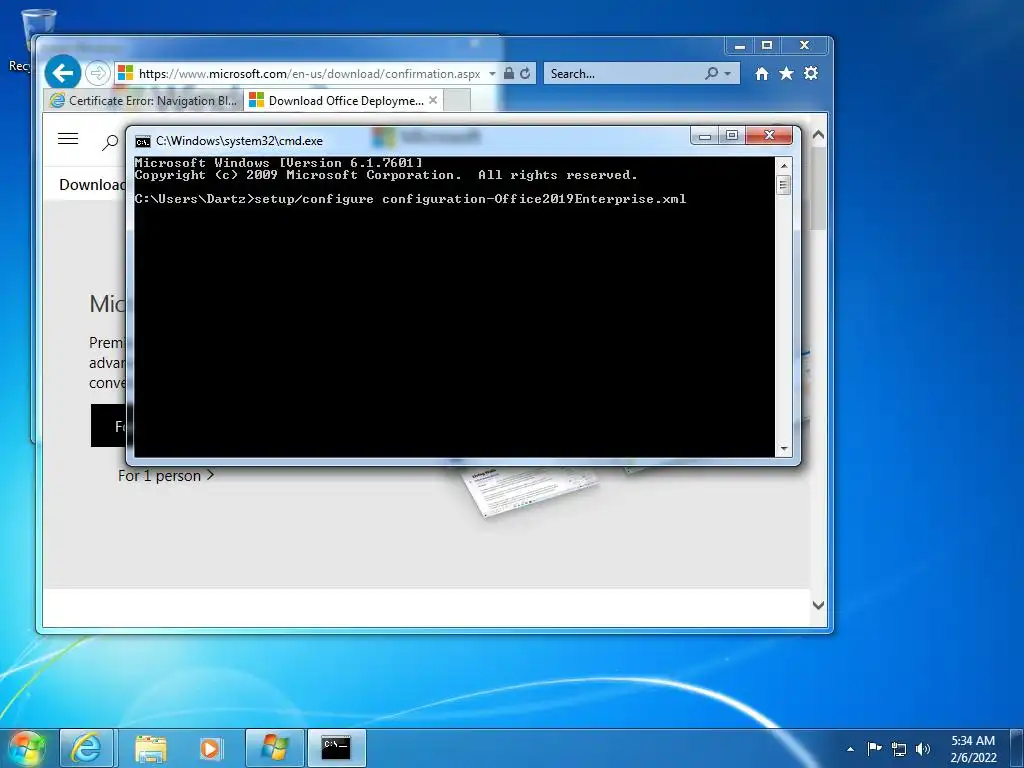
Task: Click the For 1 person link
Action: click(166, 475)
